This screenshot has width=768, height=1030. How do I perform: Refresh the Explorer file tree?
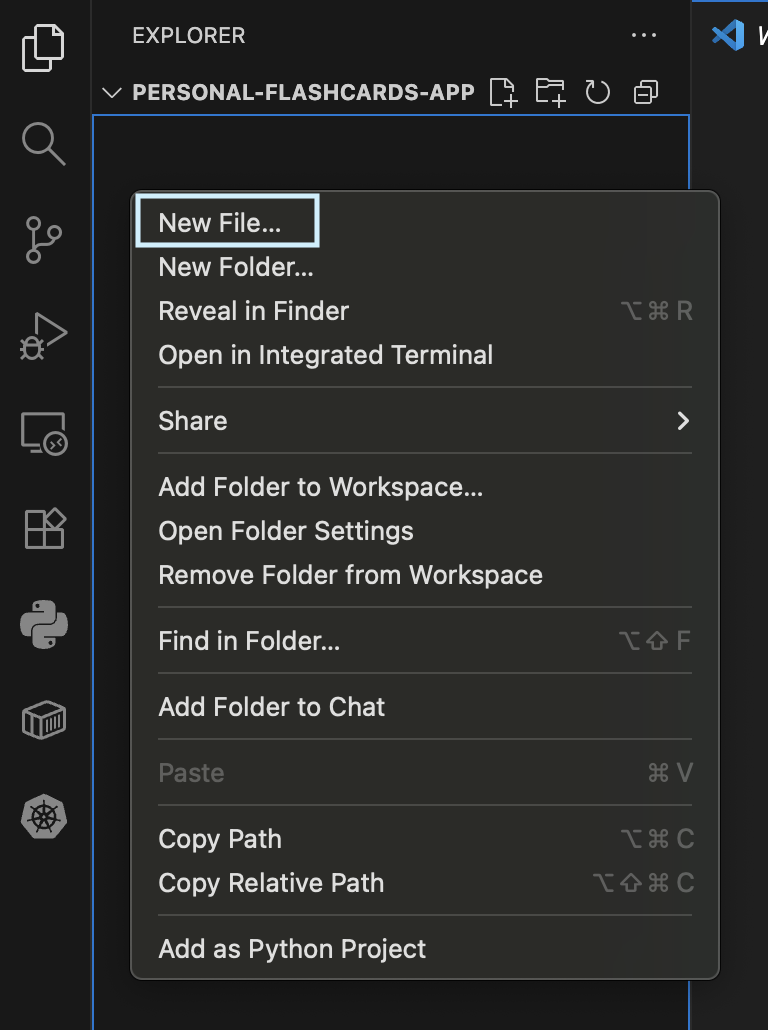(x=597, y=92)
